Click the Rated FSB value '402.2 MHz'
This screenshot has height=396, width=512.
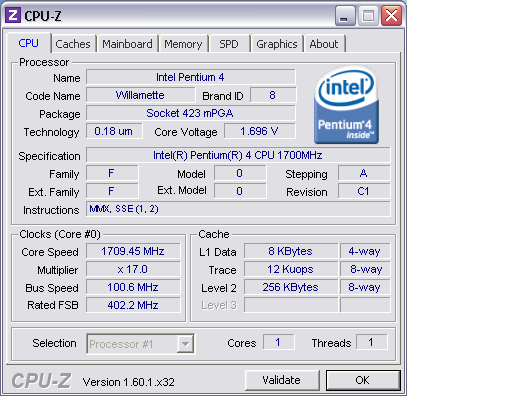pyautogui.click(x=133, y=305)
